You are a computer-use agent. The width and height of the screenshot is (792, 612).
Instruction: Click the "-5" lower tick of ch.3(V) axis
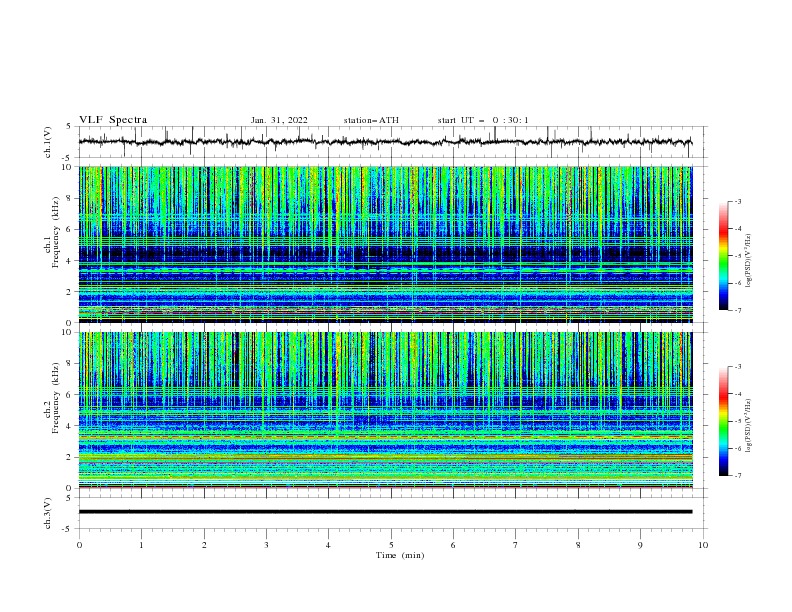pos(67,529)
